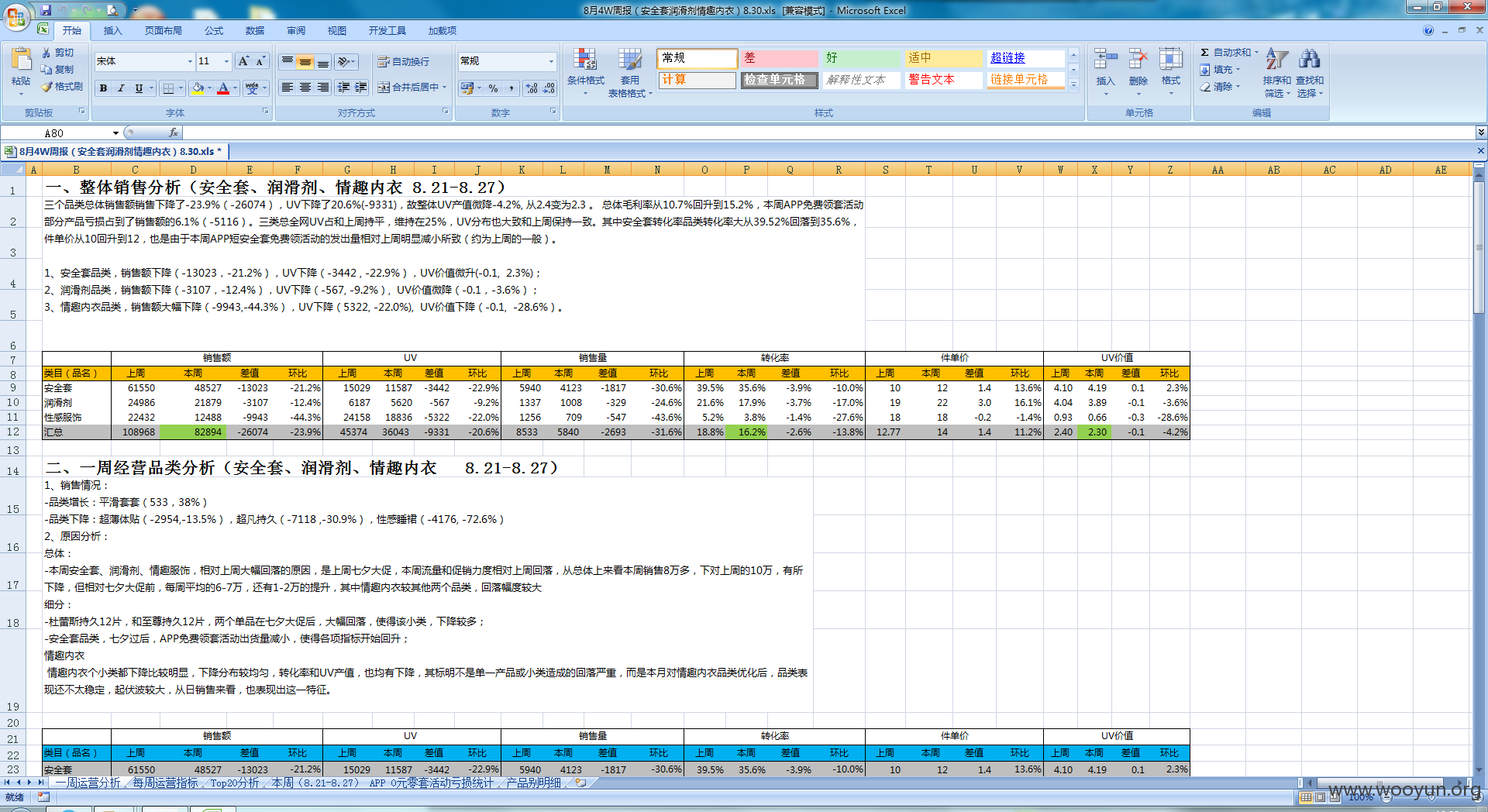Open Format as Table (套用表格格式)
The height and width of the screenshot is (812, 1488).
click(x=629, y=73)
